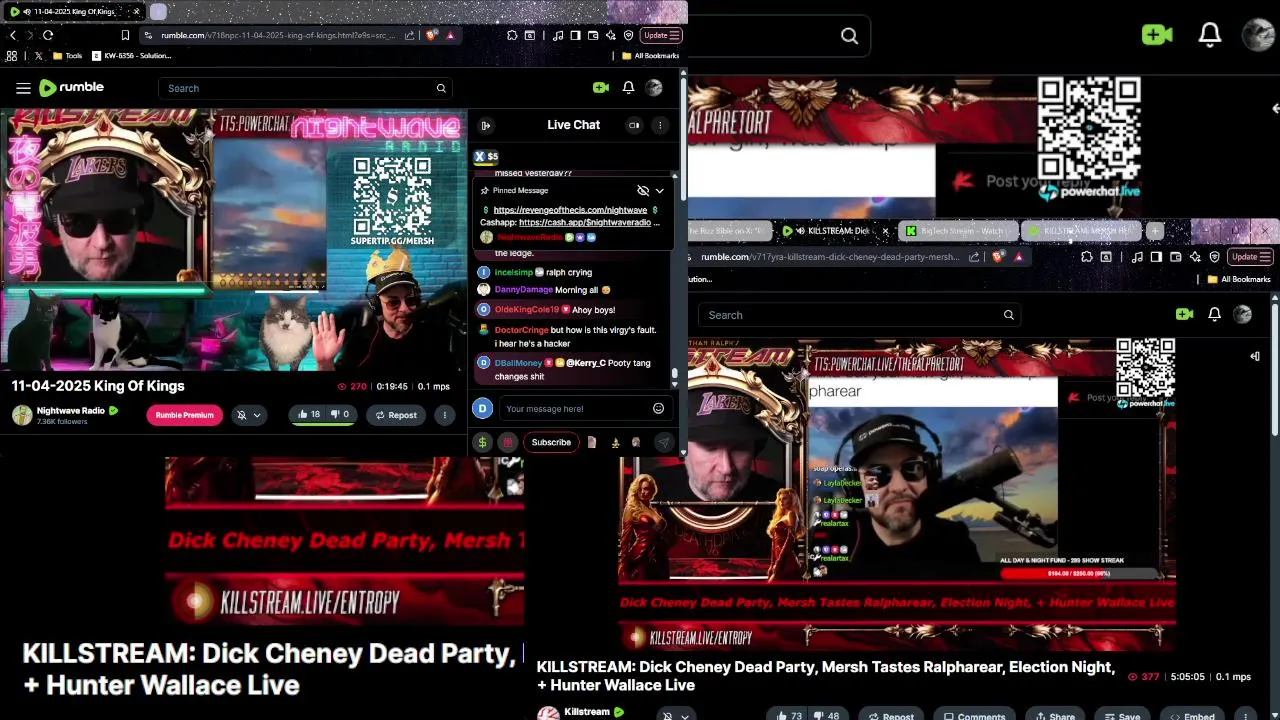
Task: Open a new tab in the King Of Kings window
Action: [158, 12]
